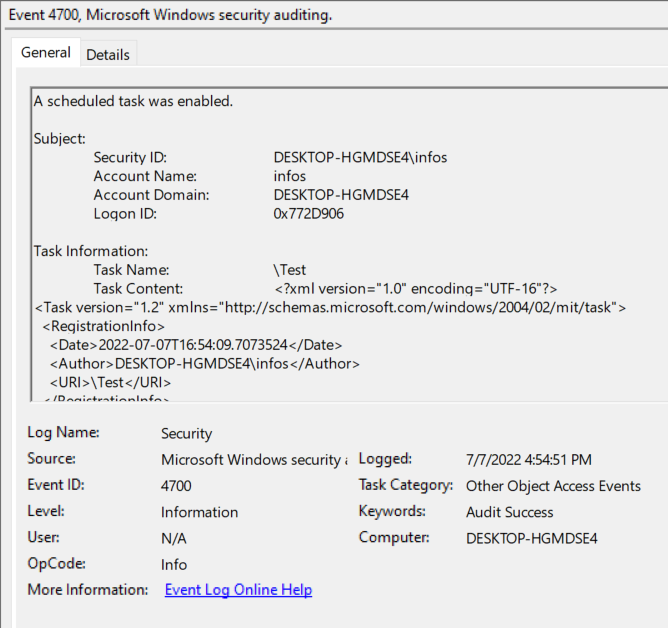Click the opening RegistrationInfo tag line
Viewport: 668px width, 628px height.
104,326
